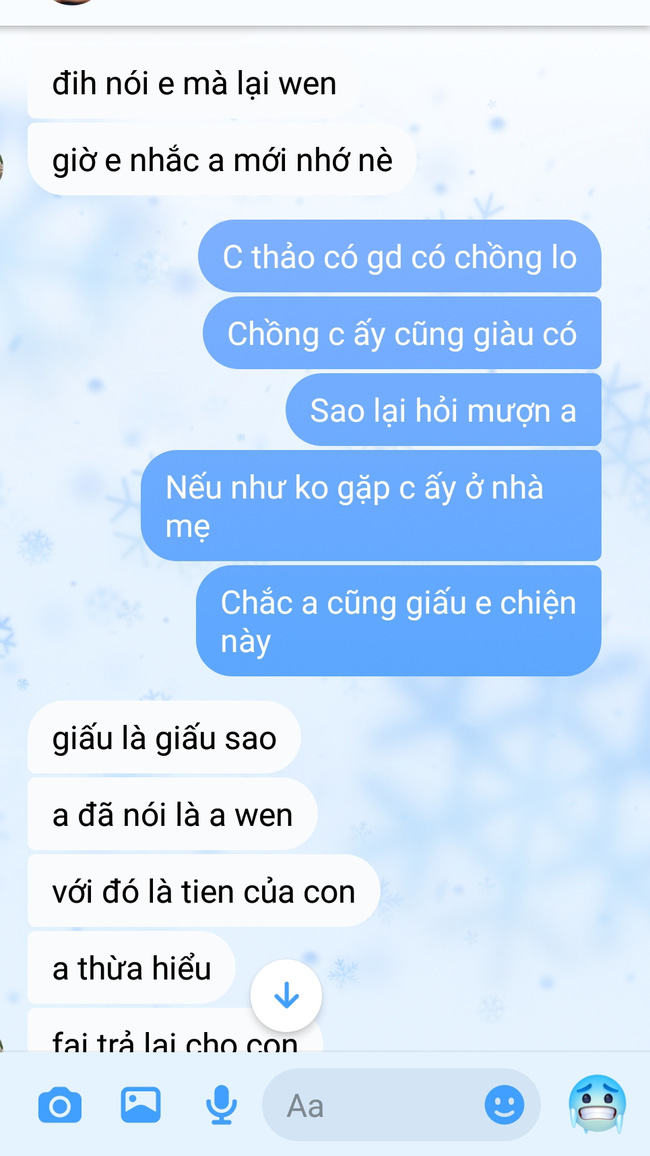Select message 'Chồng c ấy cũng giàu có'
The image size is (650, 1156).
tap(402, 333)
